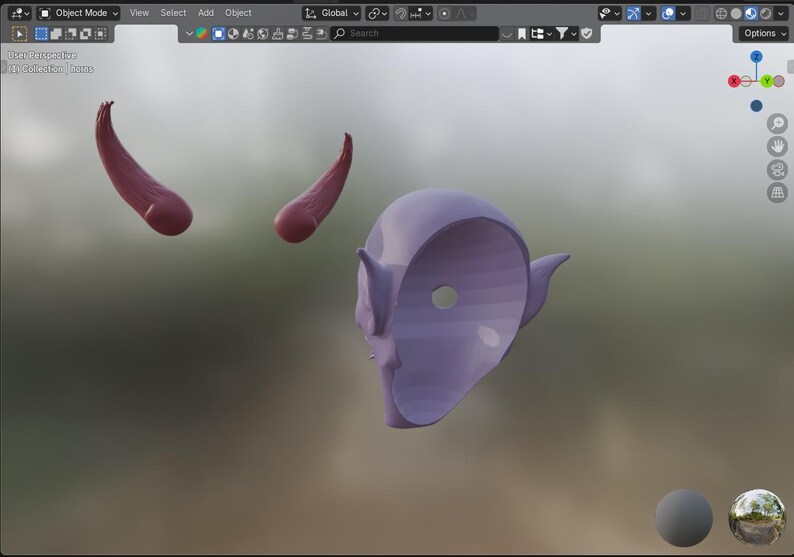Select the tweak selection tool

[19, 33]
